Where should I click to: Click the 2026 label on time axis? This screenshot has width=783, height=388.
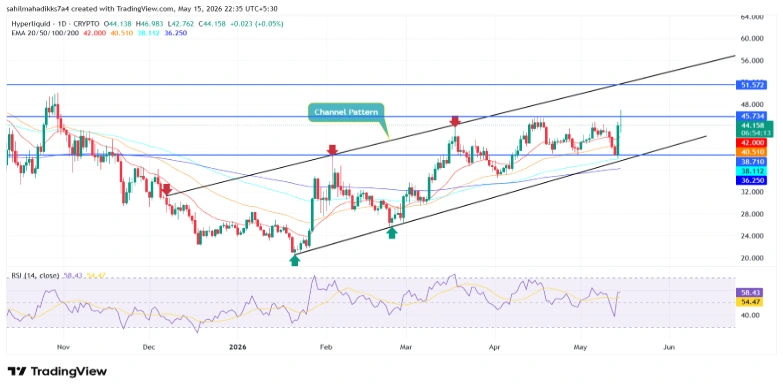click(x=238, y=346)
